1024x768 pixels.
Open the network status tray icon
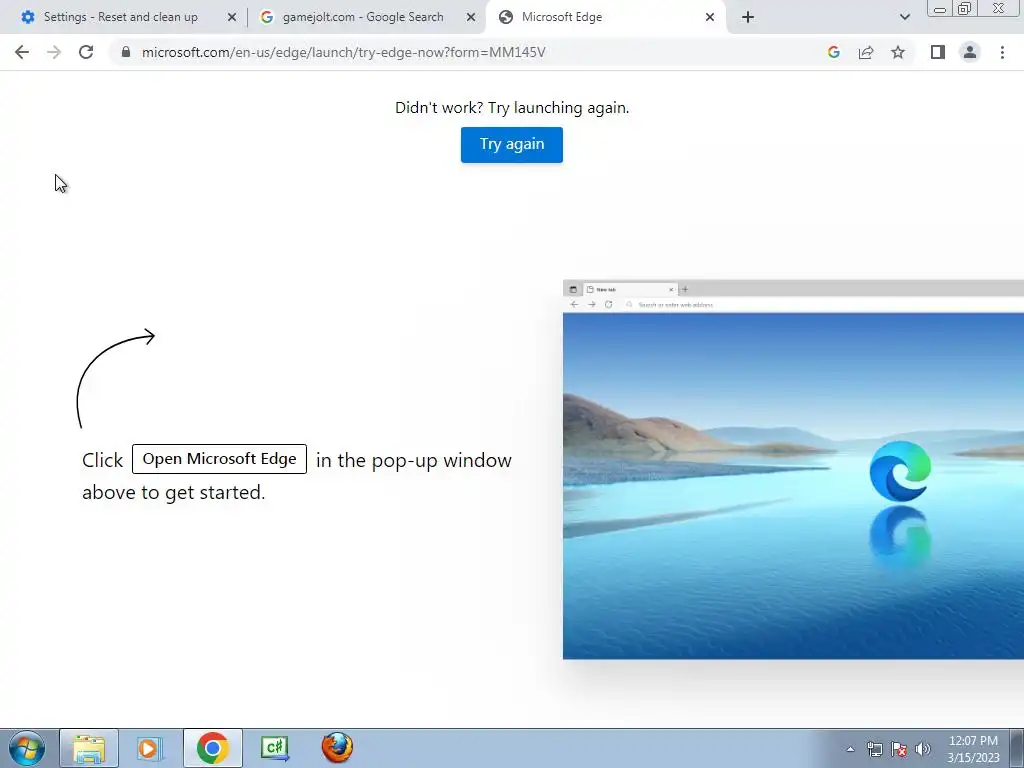point(874,750)
